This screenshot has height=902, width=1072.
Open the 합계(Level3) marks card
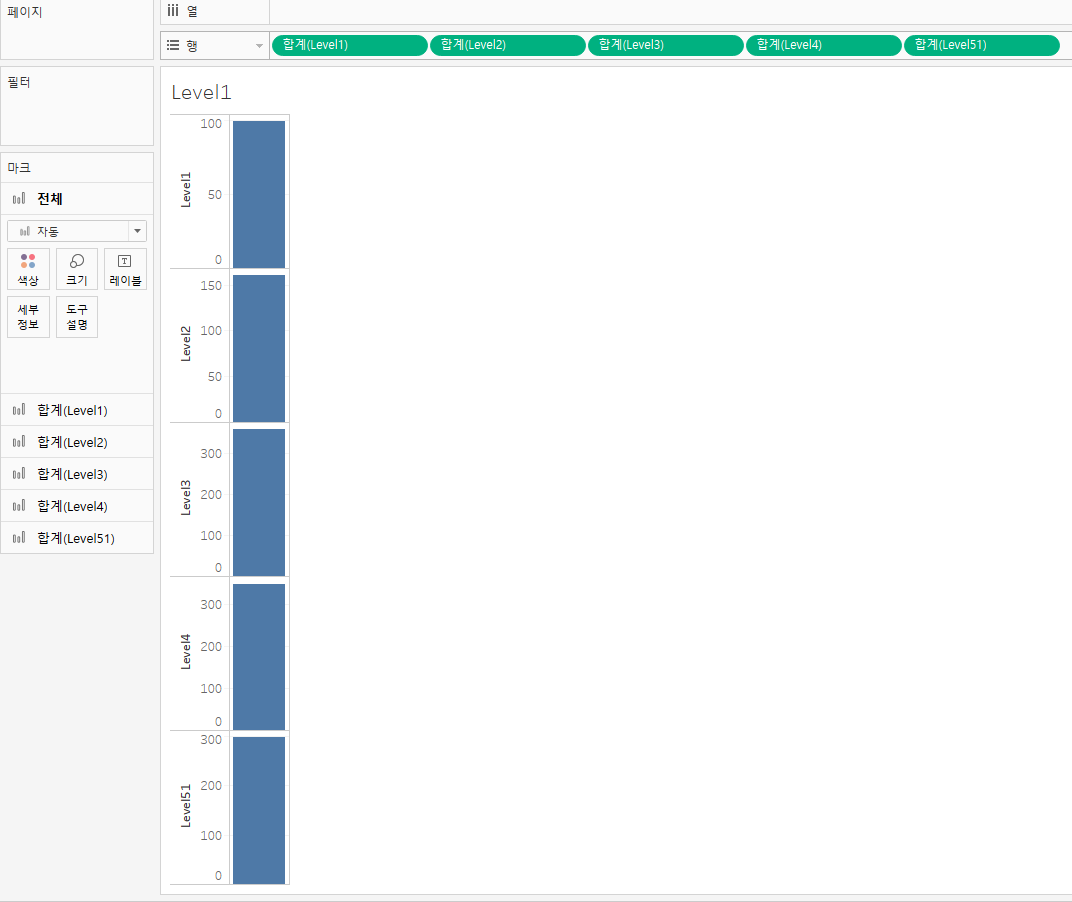77,474
